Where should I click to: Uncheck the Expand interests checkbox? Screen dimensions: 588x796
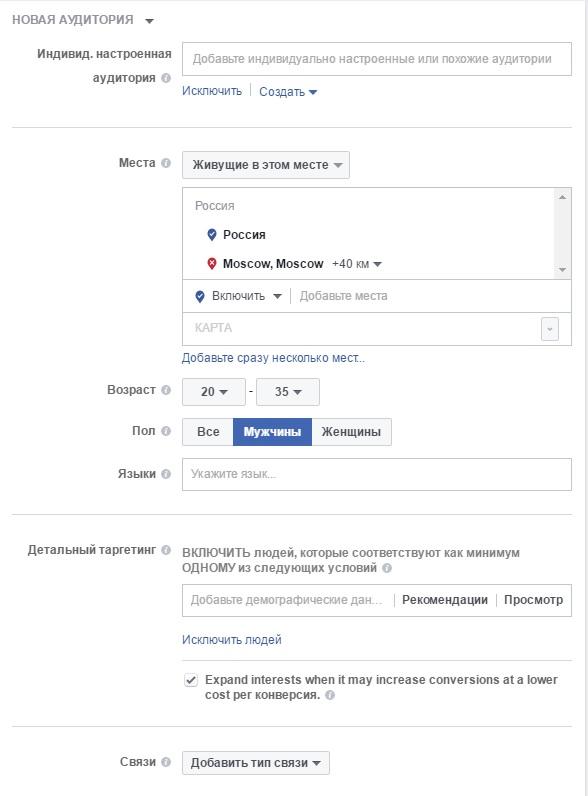pos(191,680)
